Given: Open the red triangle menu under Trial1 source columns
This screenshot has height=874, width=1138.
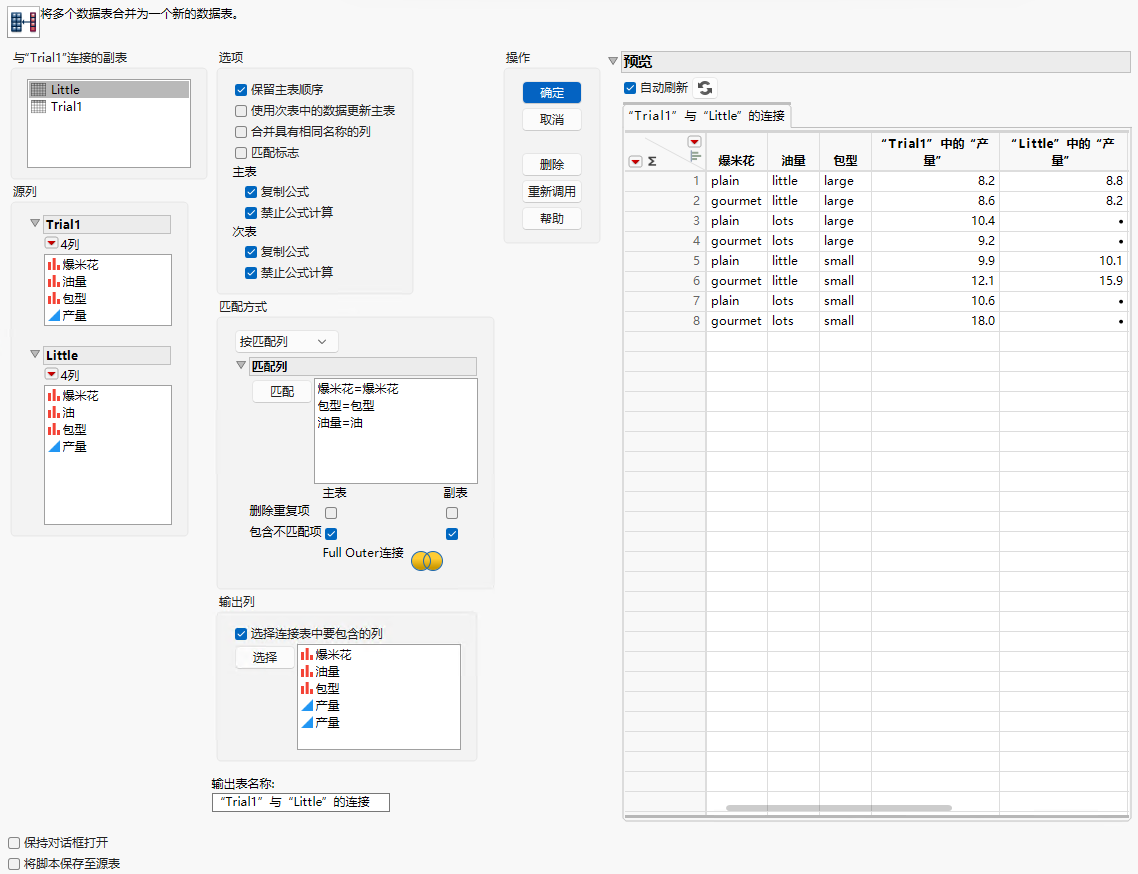Looking at the screenshot, I should [52, 244].
